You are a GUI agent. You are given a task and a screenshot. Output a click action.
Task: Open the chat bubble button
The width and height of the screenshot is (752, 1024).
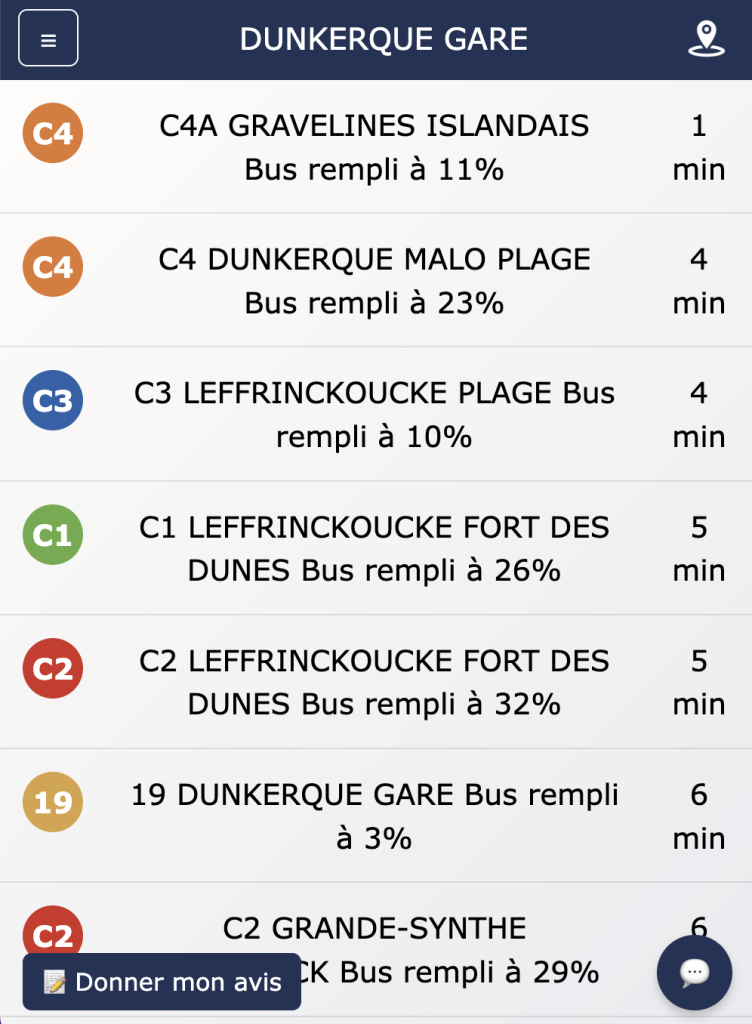click(695, 972)
